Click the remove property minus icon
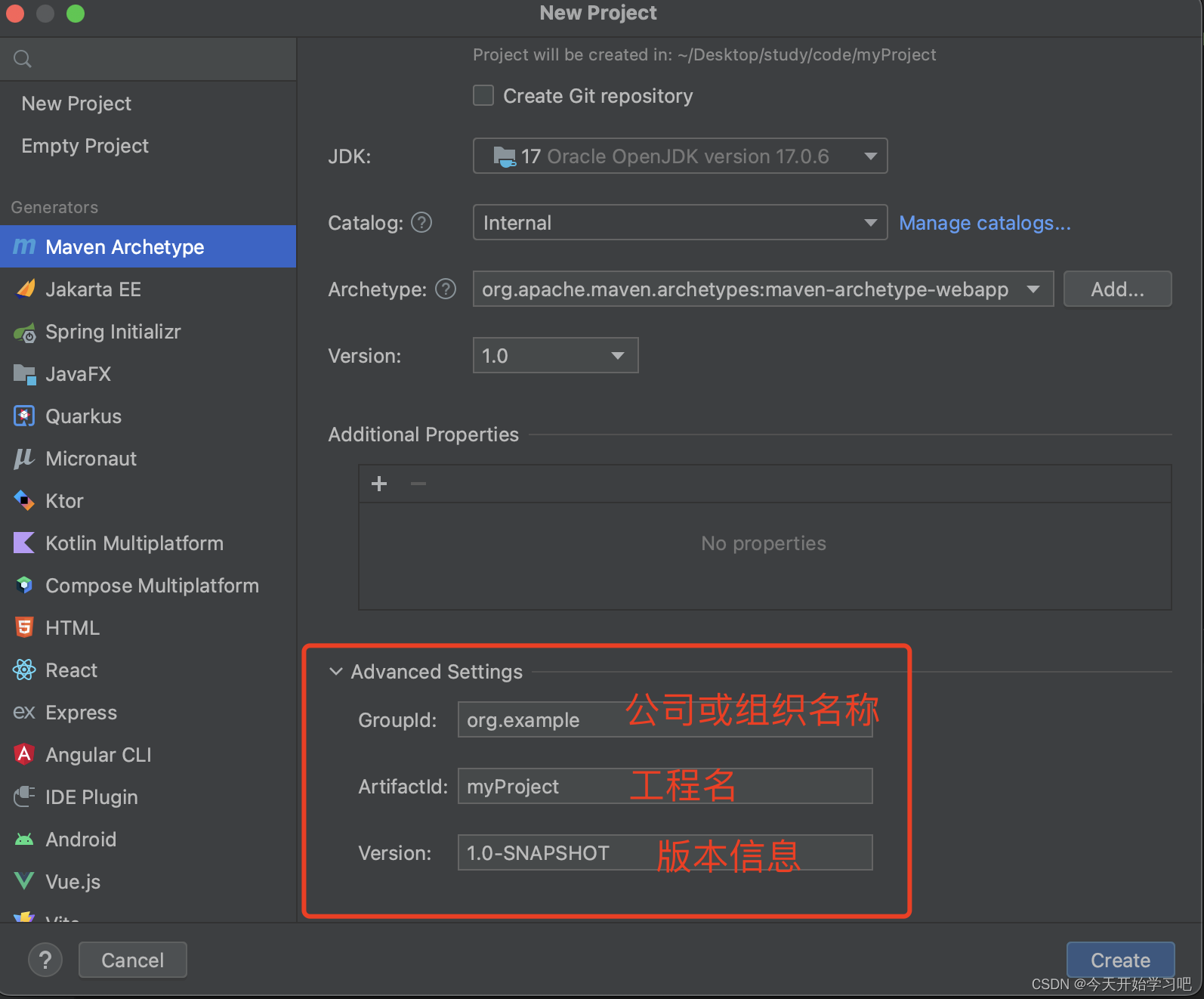This screenshot has height=999, width=1204. point(418,484)
